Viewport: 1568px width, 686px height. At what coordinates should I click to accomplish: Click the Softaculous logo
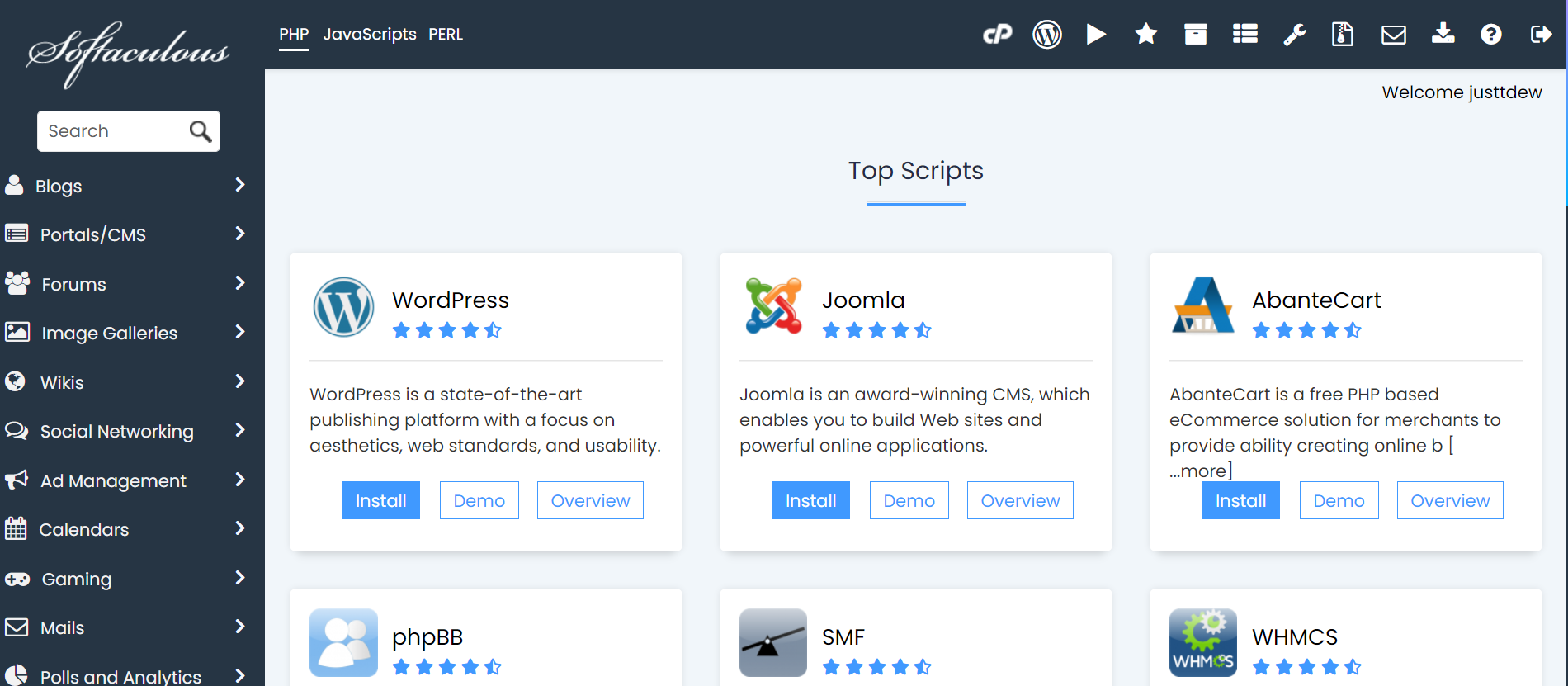tap(128, 54)
